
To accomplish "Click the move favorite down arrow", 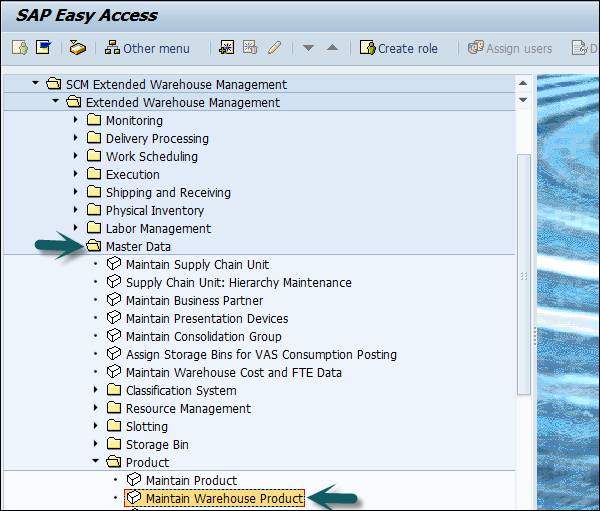I will tap(309, 48).
